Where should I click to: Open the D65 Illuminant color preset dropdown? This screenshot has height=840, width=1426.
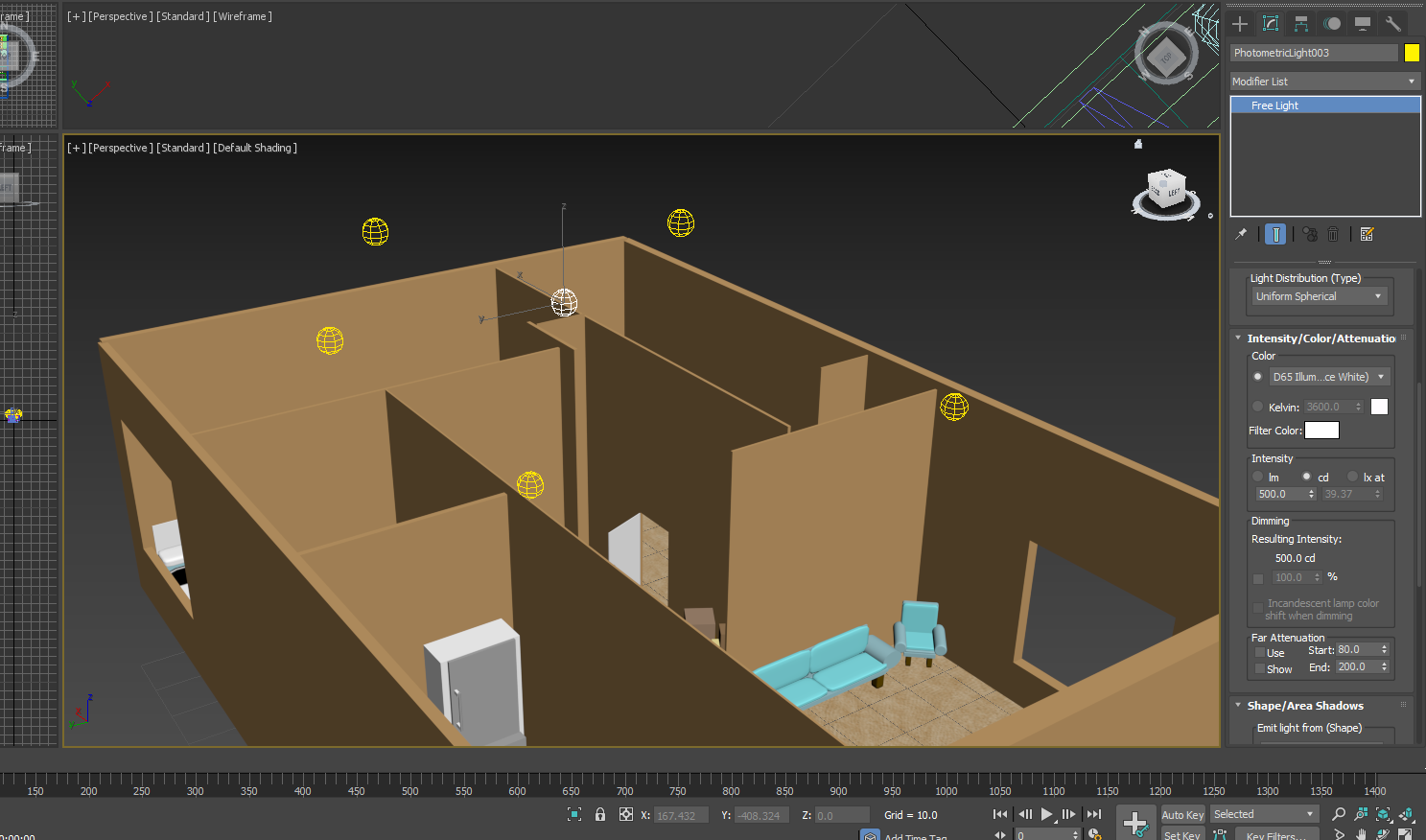coord(1329,377)
